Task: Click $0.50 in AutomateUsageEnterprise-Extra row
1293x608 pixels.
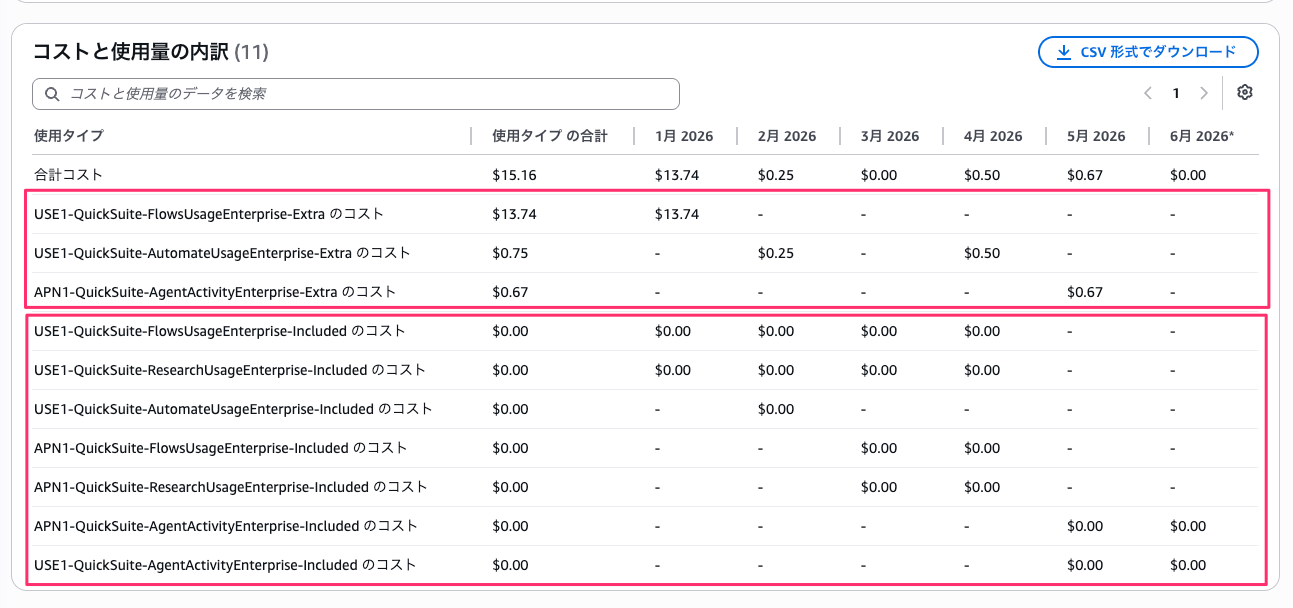Action: click(982, 253)
